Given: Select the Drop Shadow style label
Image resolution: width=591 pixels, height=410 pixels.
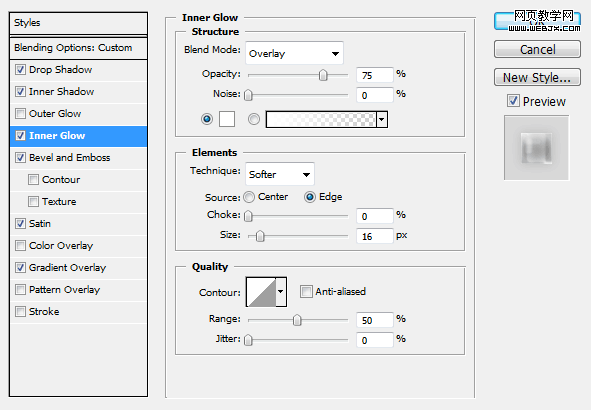Looking at the screenshot, I should point(60,70).
